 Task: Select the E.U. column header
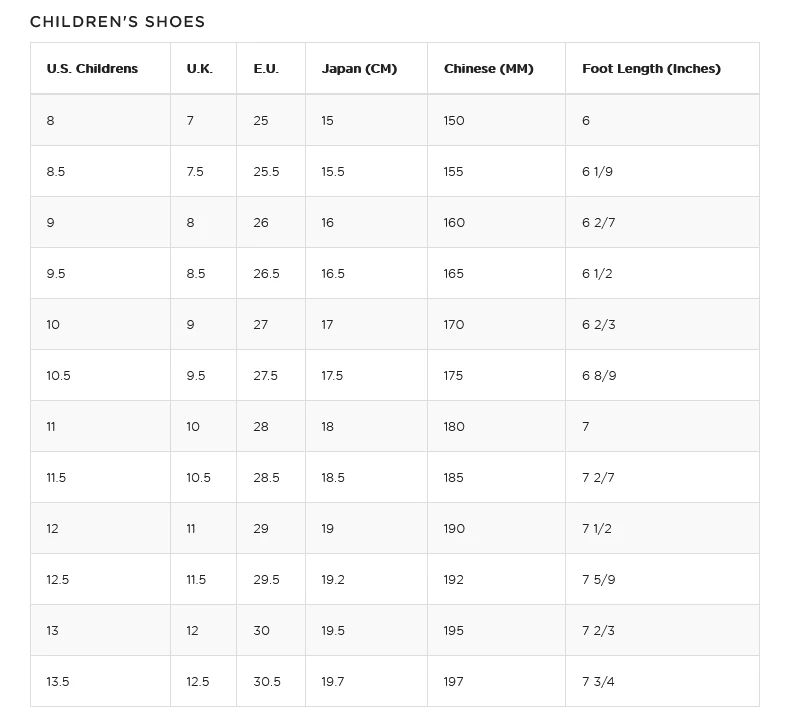266,69
